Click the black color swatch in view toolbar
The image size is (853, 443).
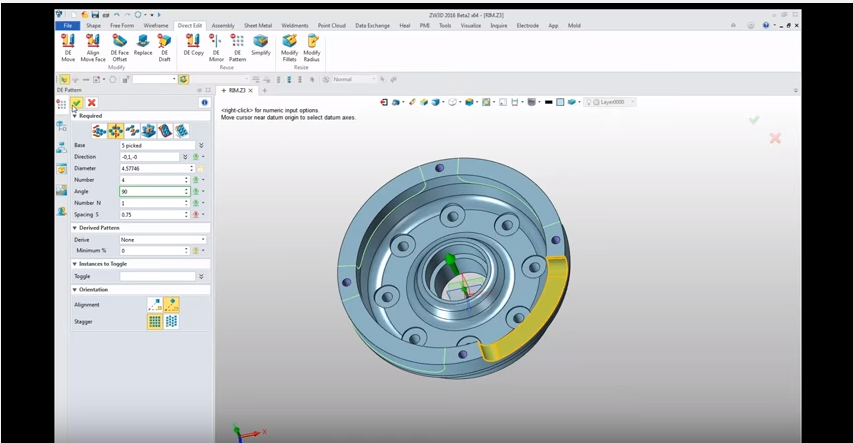549,102
